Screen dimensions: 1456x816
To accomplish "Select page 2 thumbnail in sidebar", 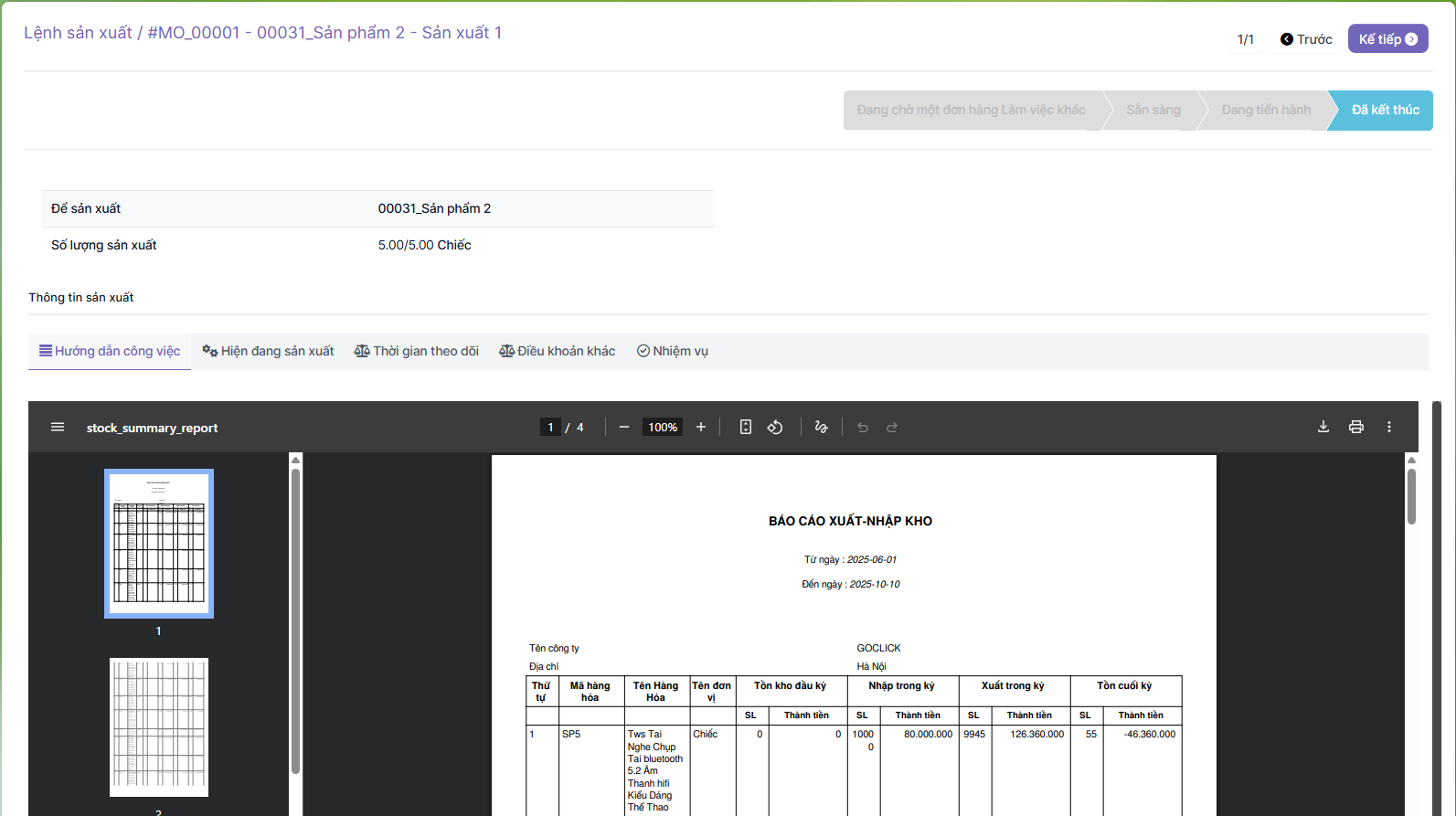I will pyautogui.click(x=159, y=726).
